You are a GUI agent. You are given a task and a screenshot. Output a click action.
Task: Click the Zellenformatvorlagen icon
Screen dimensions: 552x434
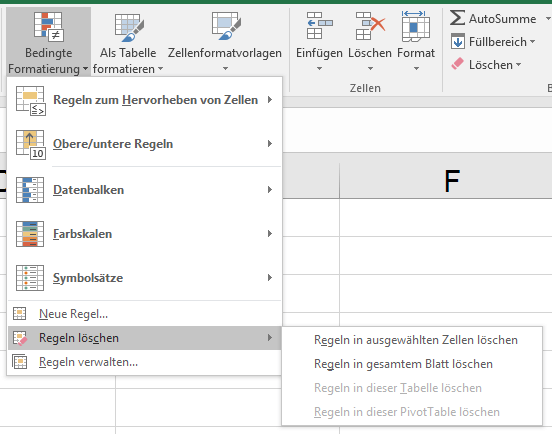(226, 25)
